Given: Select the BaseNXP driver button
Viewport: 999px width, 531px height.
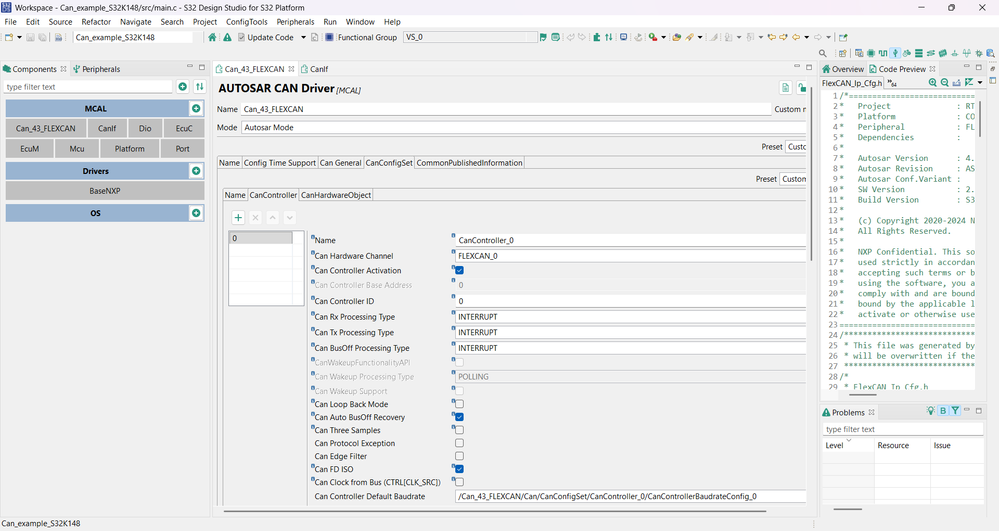Looking at the screenshot, I should pyautogui.click(x=105, y=191).
